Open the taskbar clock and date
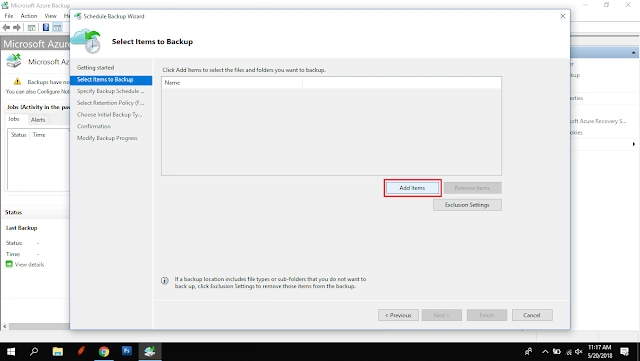This screenshot has height=361, width=640. tap(600, 352)
